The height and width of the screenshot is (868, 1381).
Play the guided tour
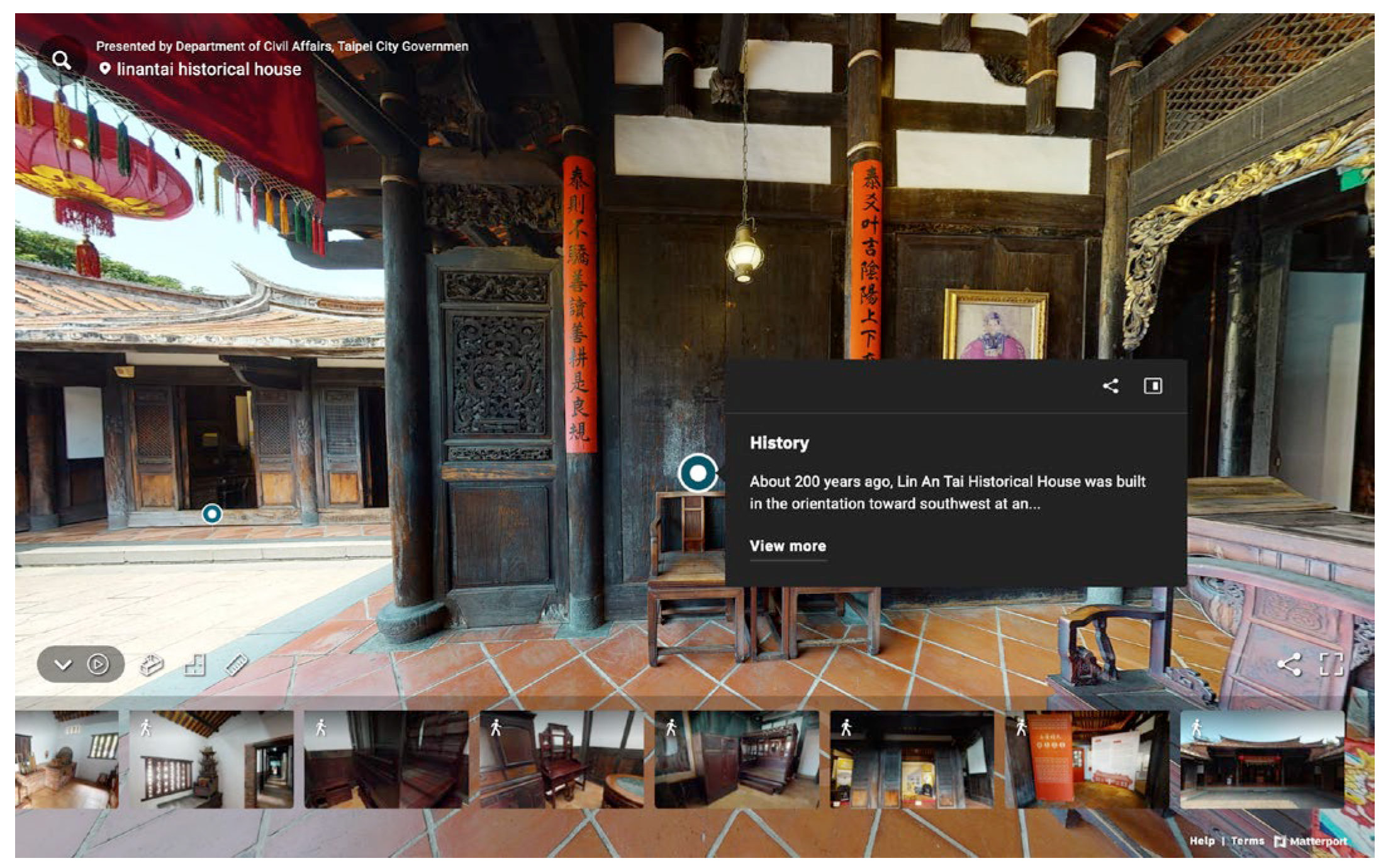[x=98, y=664]
